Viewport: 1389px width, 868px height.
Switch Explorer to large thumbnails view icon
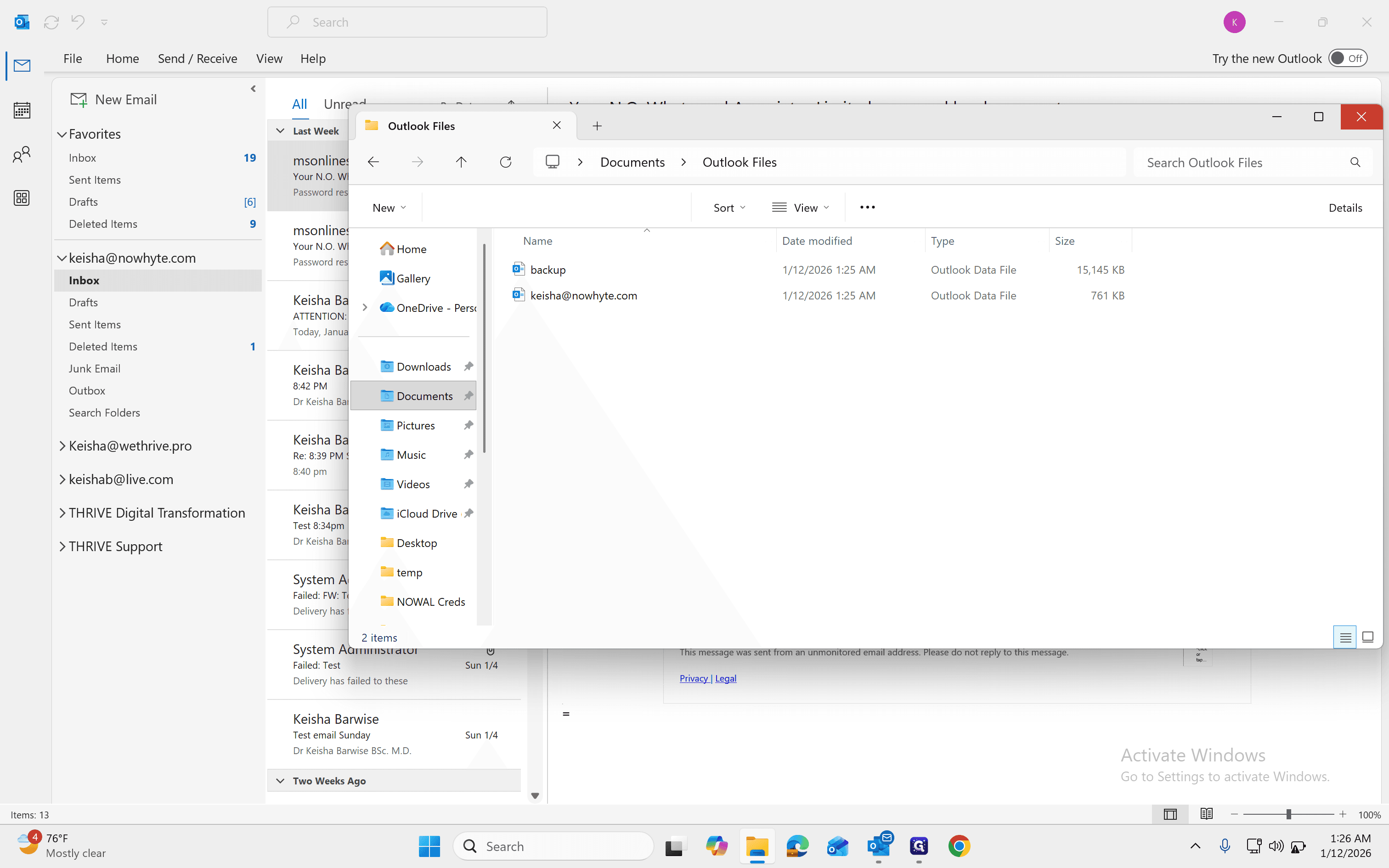(x=1368, y=637)
